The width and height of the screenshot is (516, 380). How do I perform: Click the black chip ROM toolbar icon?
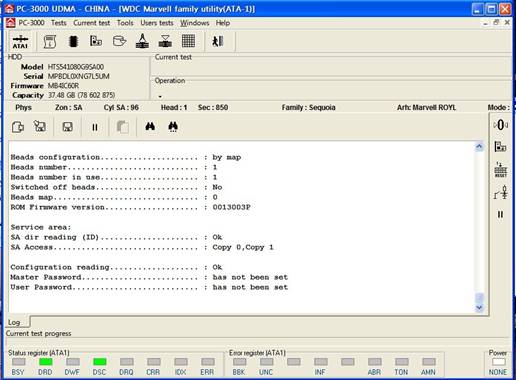(73, 42)
